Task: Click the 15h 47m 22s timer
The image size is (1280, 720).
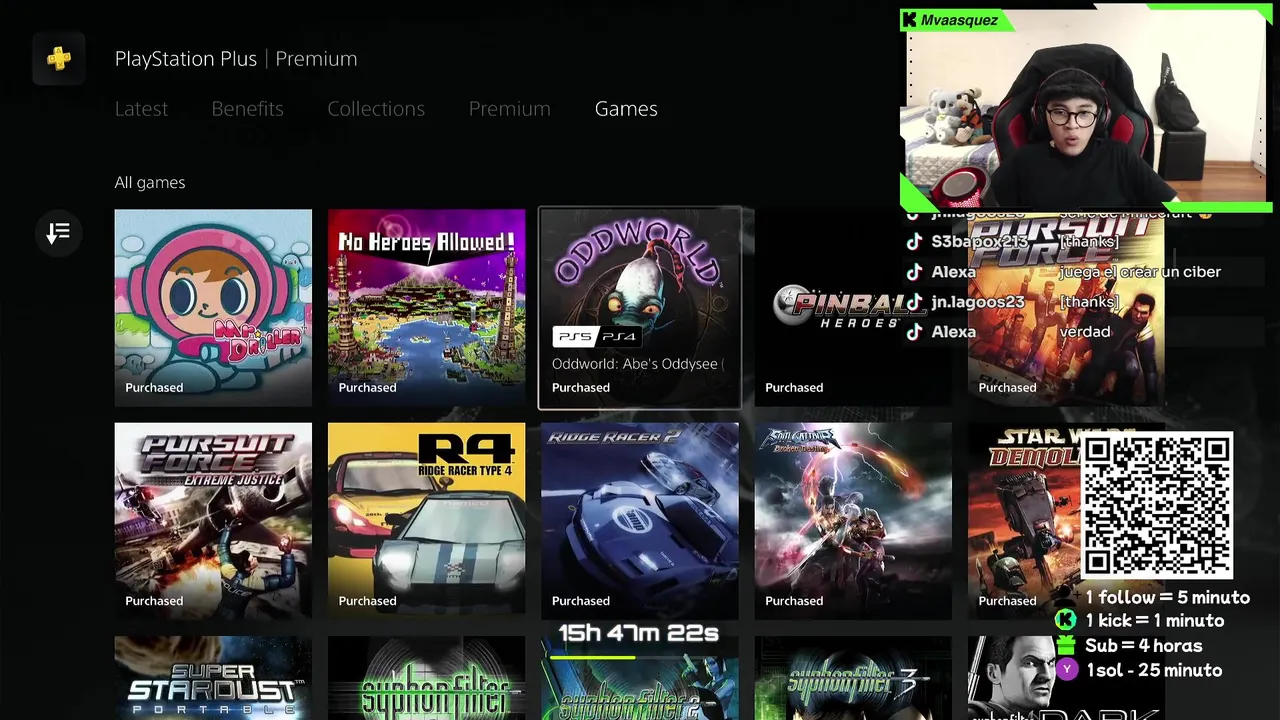Action: coord(639,633)
